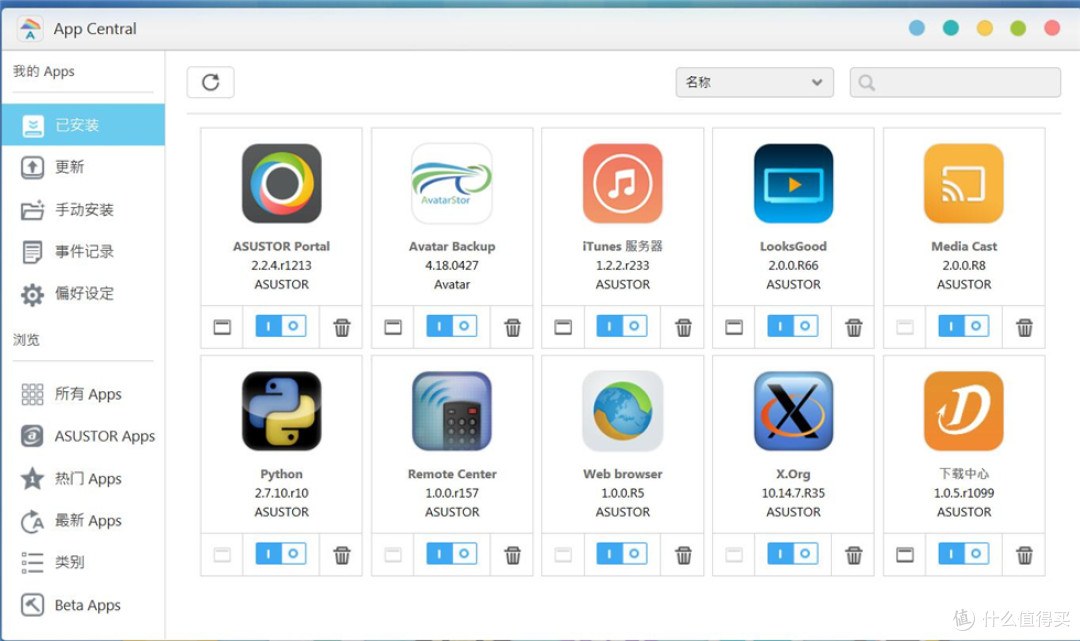This screenshot has width=1080, height=641.
Task: Open the iTunes server app icon
Action: (x=623, y=183)
